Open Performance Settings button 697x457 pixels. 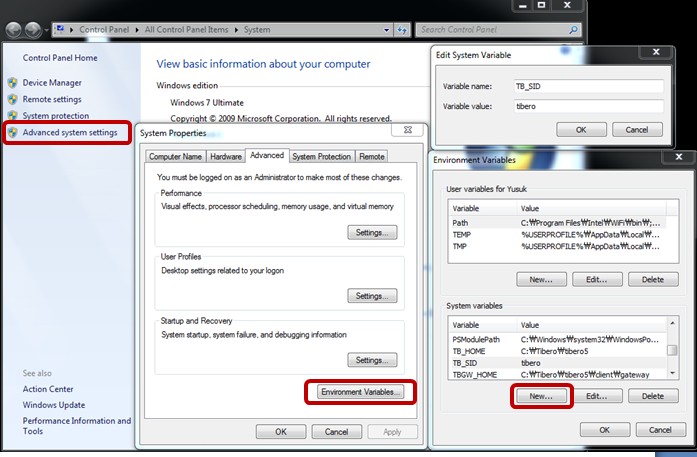click(x=372, y=233)
